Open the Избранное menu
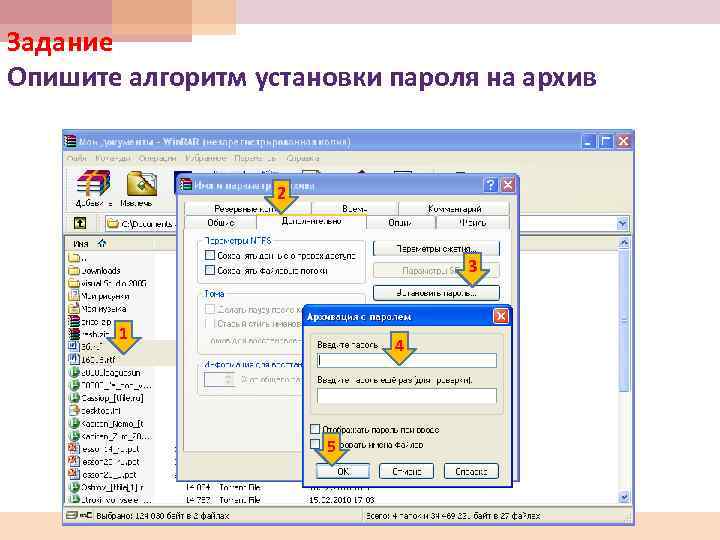Screen dimensions: 720x540 pos(206,158)
